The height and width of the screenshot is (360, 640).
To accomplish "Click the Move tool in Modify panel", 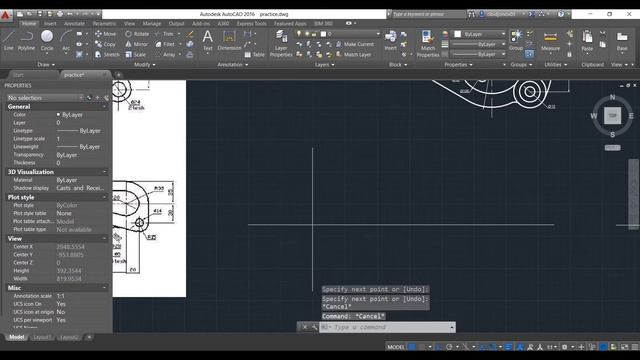I will pyautogui.click(x=106, y=34).
